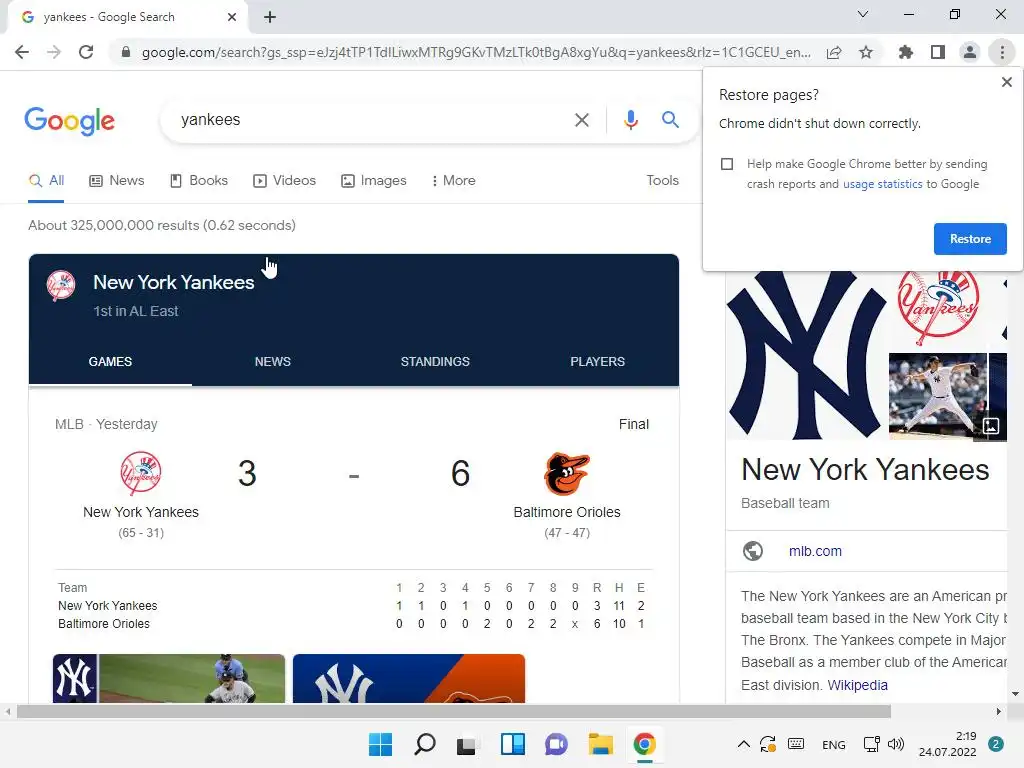Open the Chat app on the taskbar
Viewport: 1024px width, 768px height.
tap(556, 744)
